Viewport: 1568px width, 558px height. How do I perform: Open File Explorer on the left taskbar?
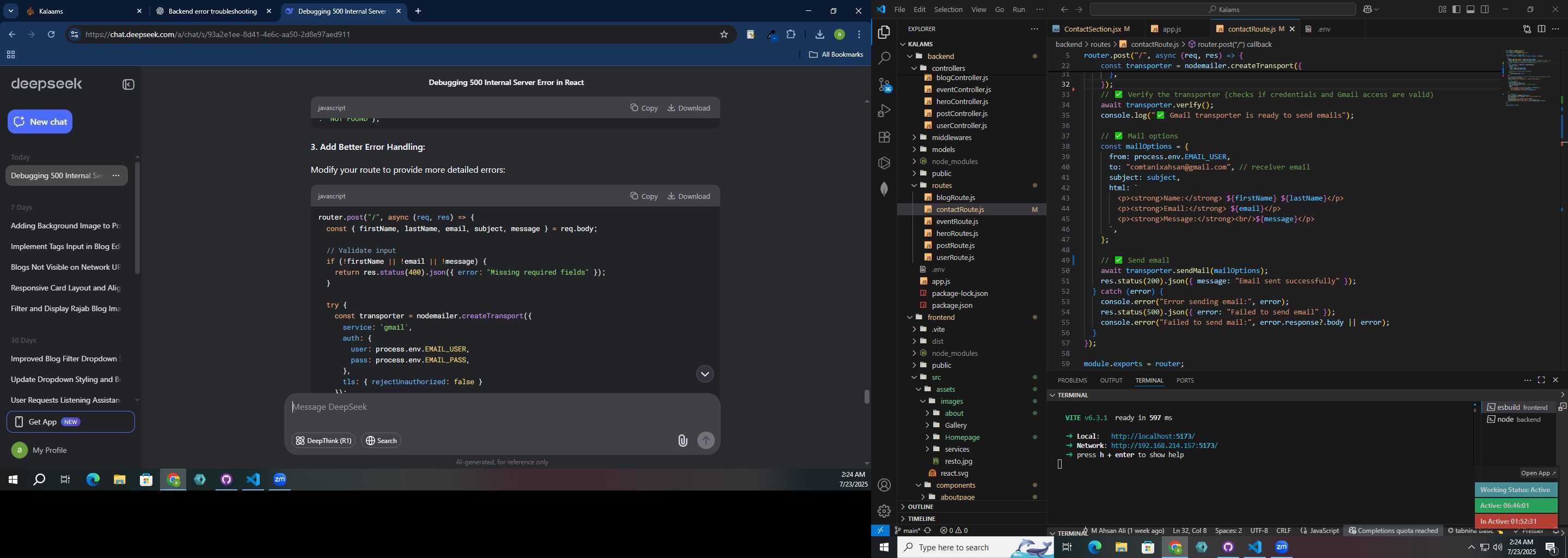pyautogui.click(x=119, y=480)
